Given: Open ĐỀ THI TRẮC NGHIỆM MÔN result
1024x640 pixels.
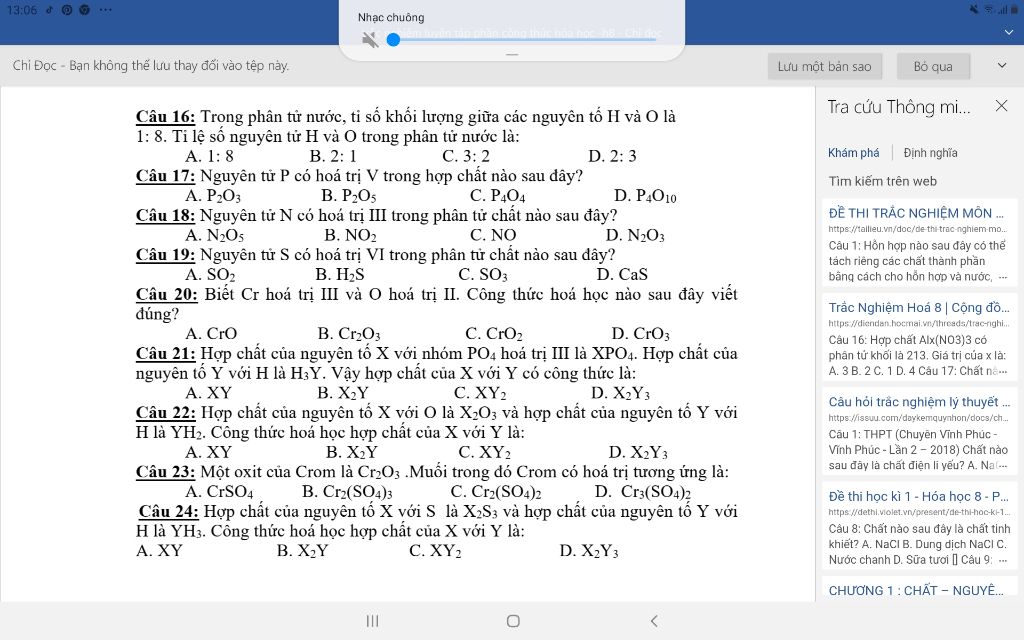Looking at the screenshot, I should pos(916,213).
